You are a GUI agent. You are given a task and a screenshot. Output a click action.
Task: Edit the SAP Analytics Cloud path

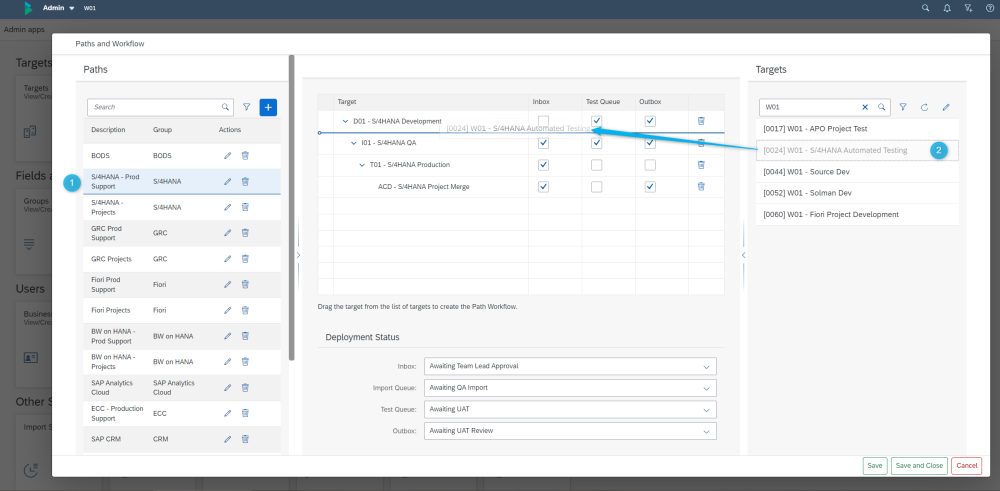227,388
